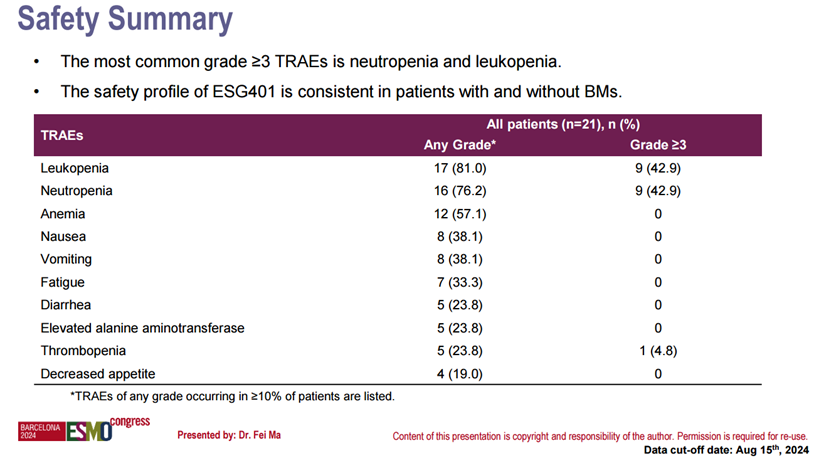Click the Grade ≥3 column header
Viewport: 814px width, 458px height.
[x=657, y=145]
